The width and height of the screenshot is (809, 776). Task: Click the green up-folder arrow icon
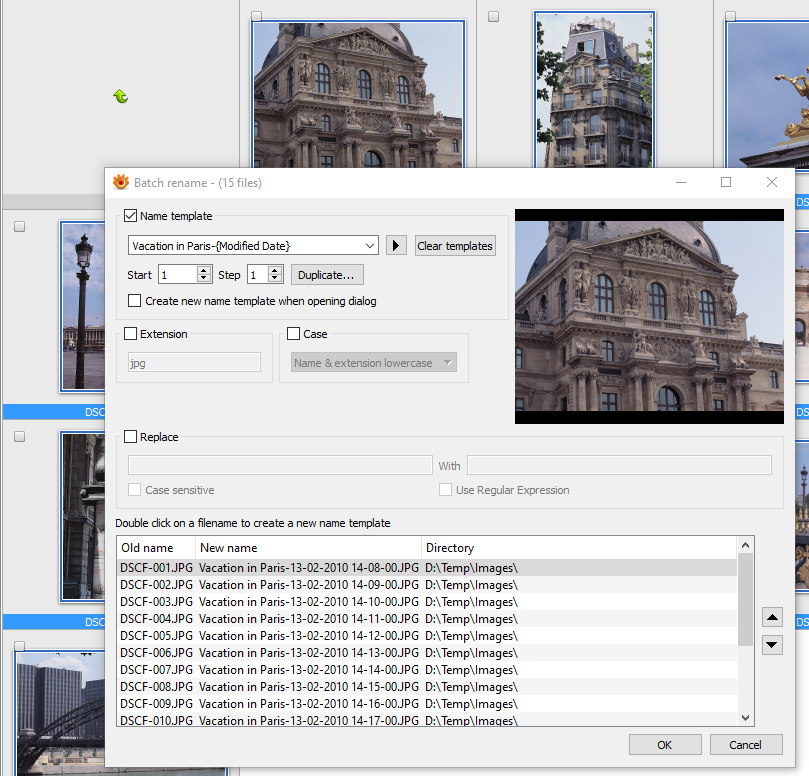[120, 97]
